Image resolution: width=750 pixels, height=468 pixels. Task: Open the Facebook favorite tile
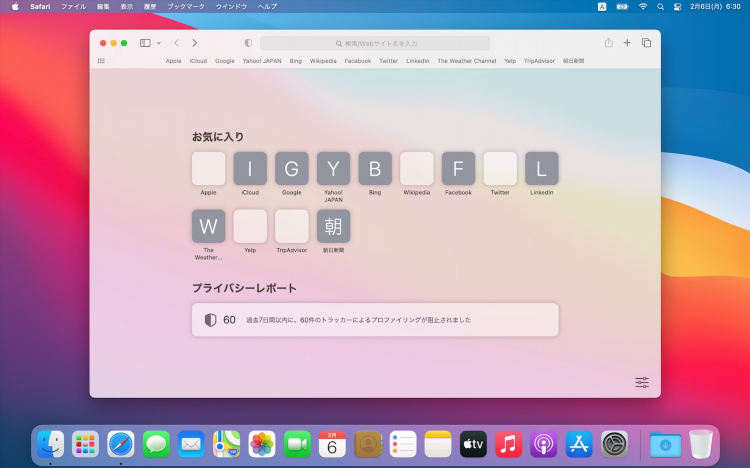point(458,168)
